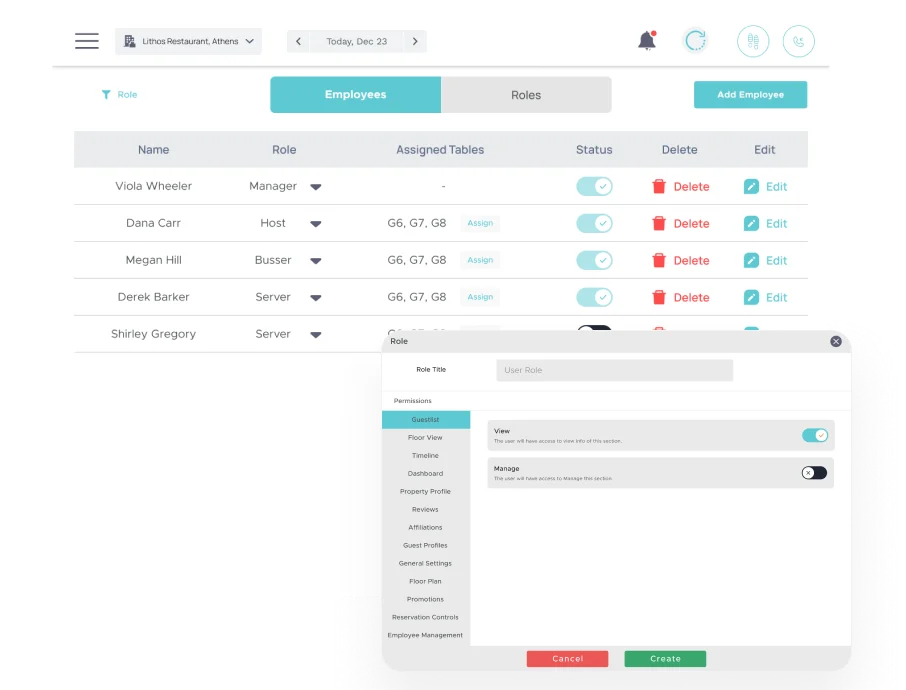Select Reservation Controls permission section
The width and height of the screenshot is (906, 690).
426,617
